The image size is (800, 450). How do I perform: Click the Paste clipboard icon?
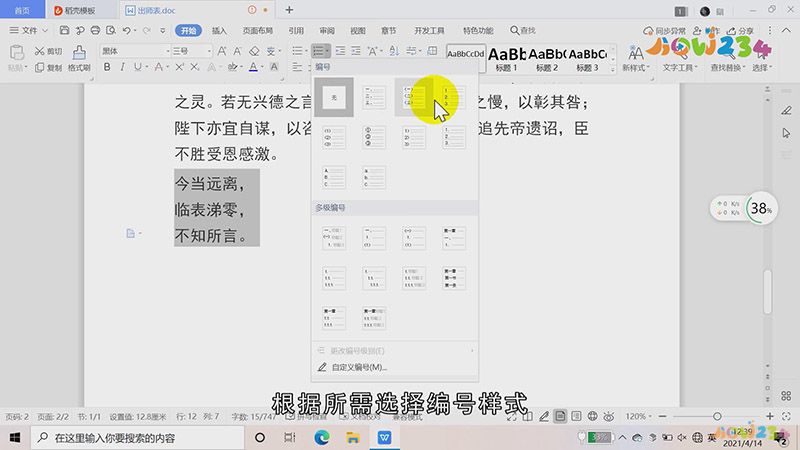click(x=17, y=52)
